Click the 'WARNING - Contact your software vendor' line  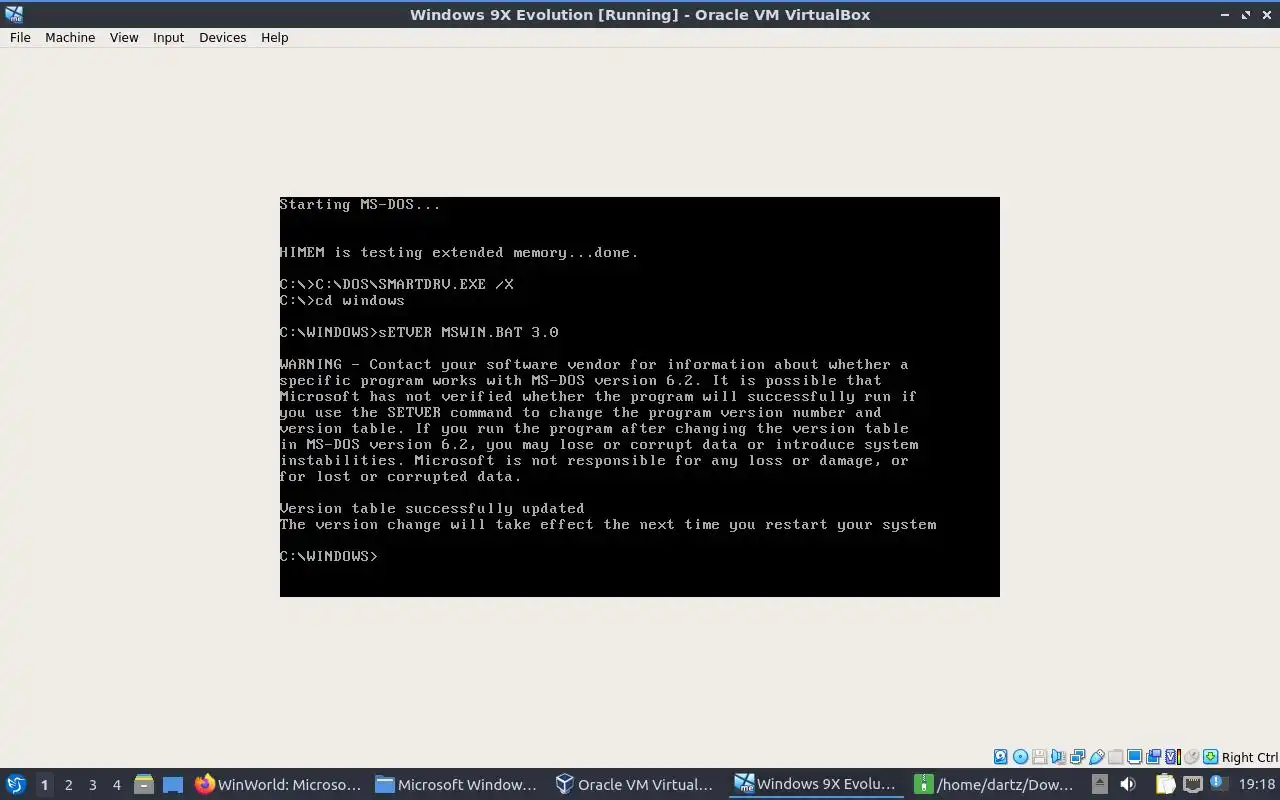[594, 364]
